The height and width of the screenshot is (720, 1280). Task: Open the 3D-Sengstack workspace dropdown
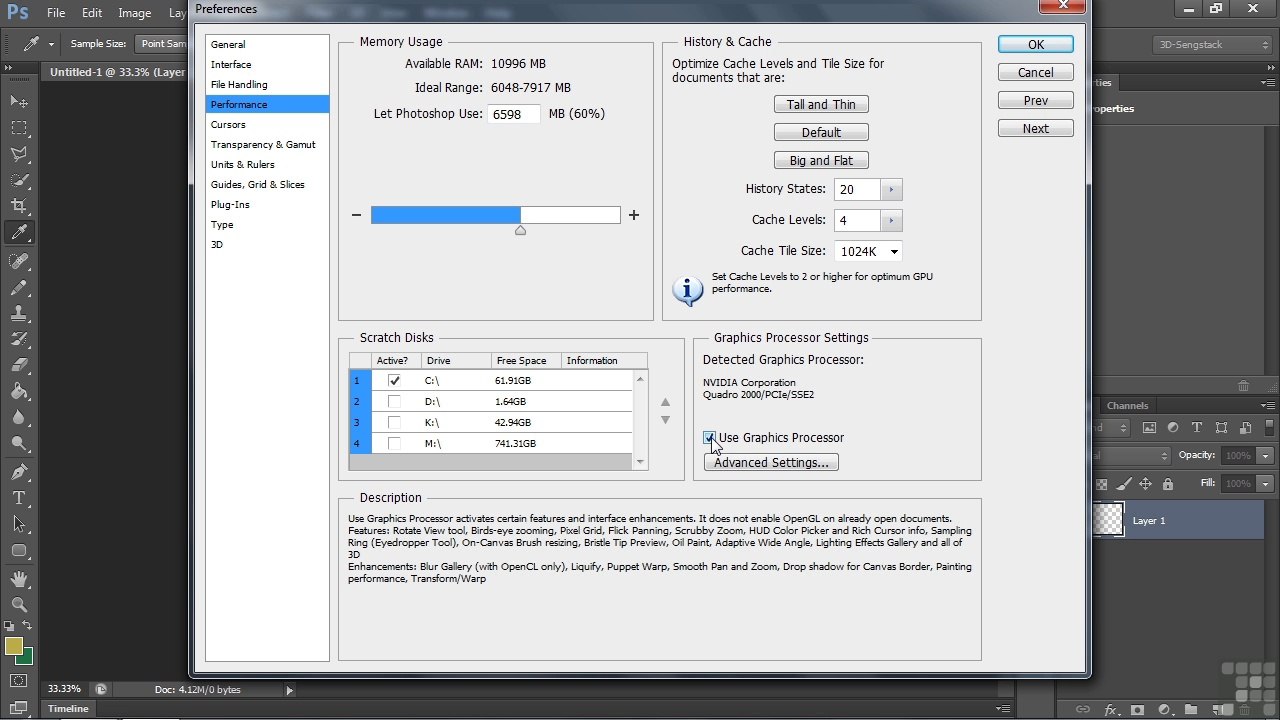(1211, 45)
